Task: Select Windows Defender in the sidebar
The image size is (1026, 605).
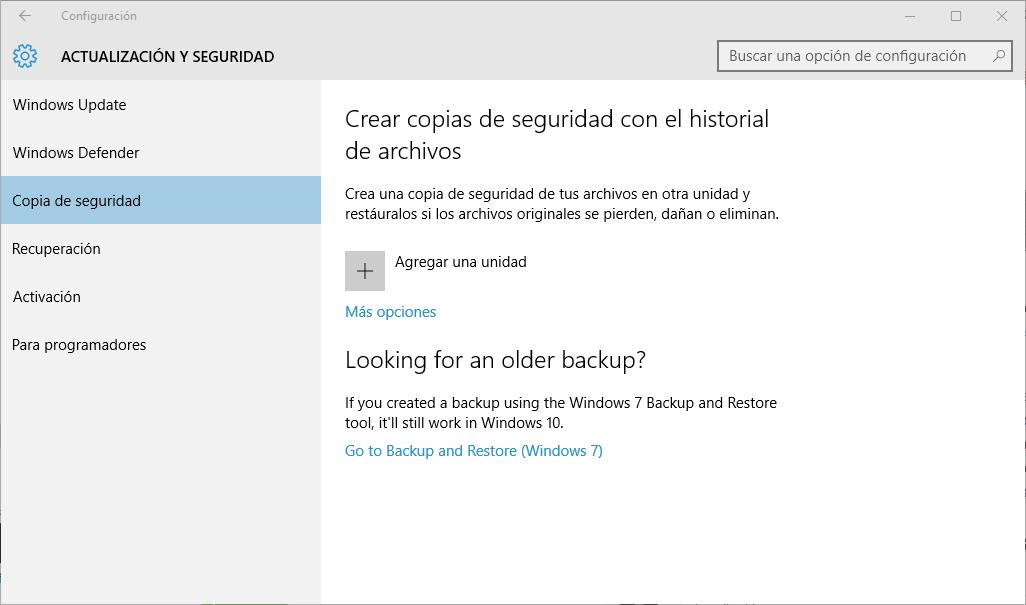Action: pos(76,153)
